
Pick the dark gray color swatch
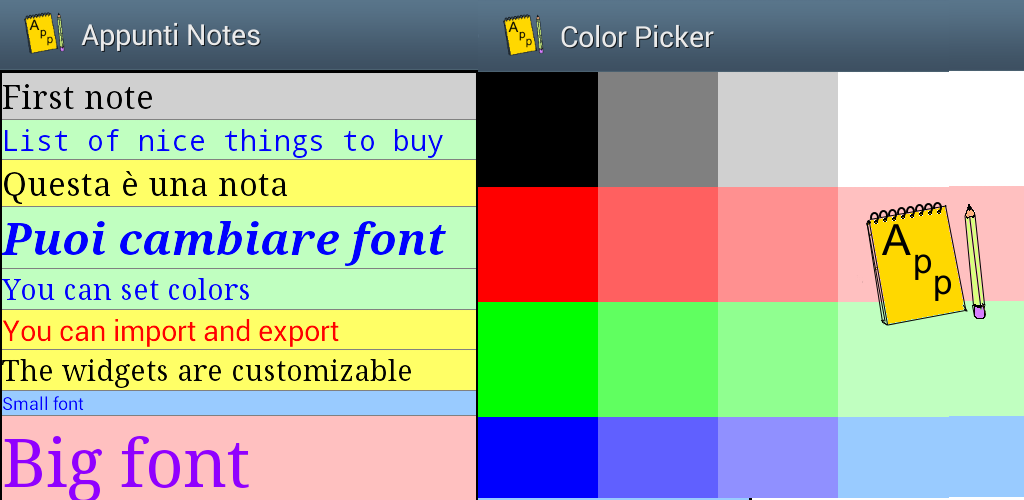point(658,129)
